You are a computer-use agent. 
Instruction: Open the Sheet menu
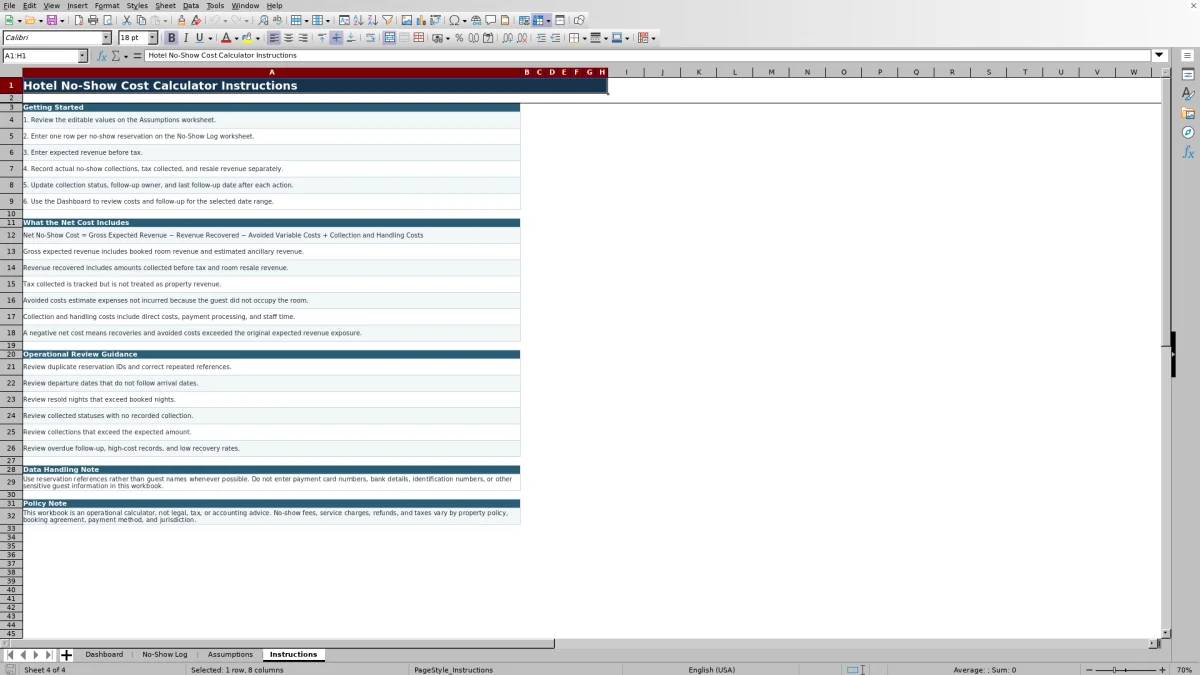[165, 5]
